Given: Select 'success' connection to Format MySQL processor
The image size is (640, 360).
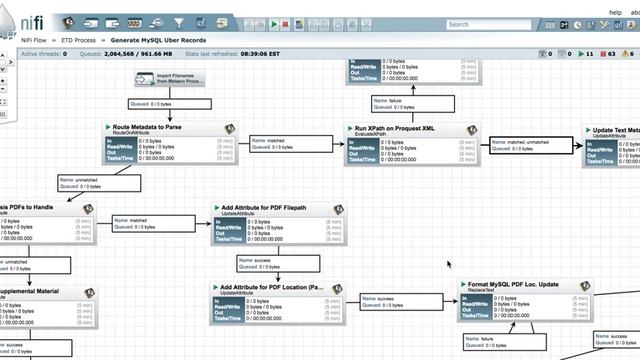Looking at the screenshot, I should 401,302.
